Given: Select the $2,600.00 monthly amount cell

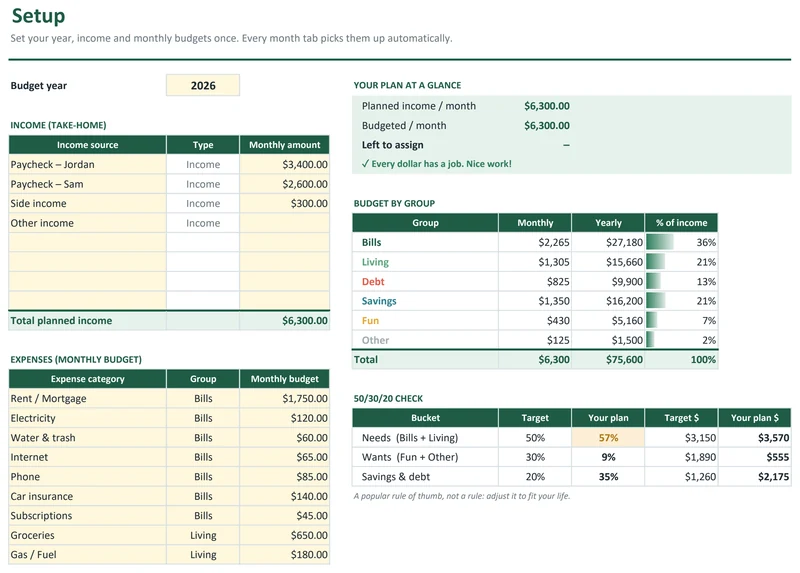Looking at the screenshot, I should click(284, 184).
